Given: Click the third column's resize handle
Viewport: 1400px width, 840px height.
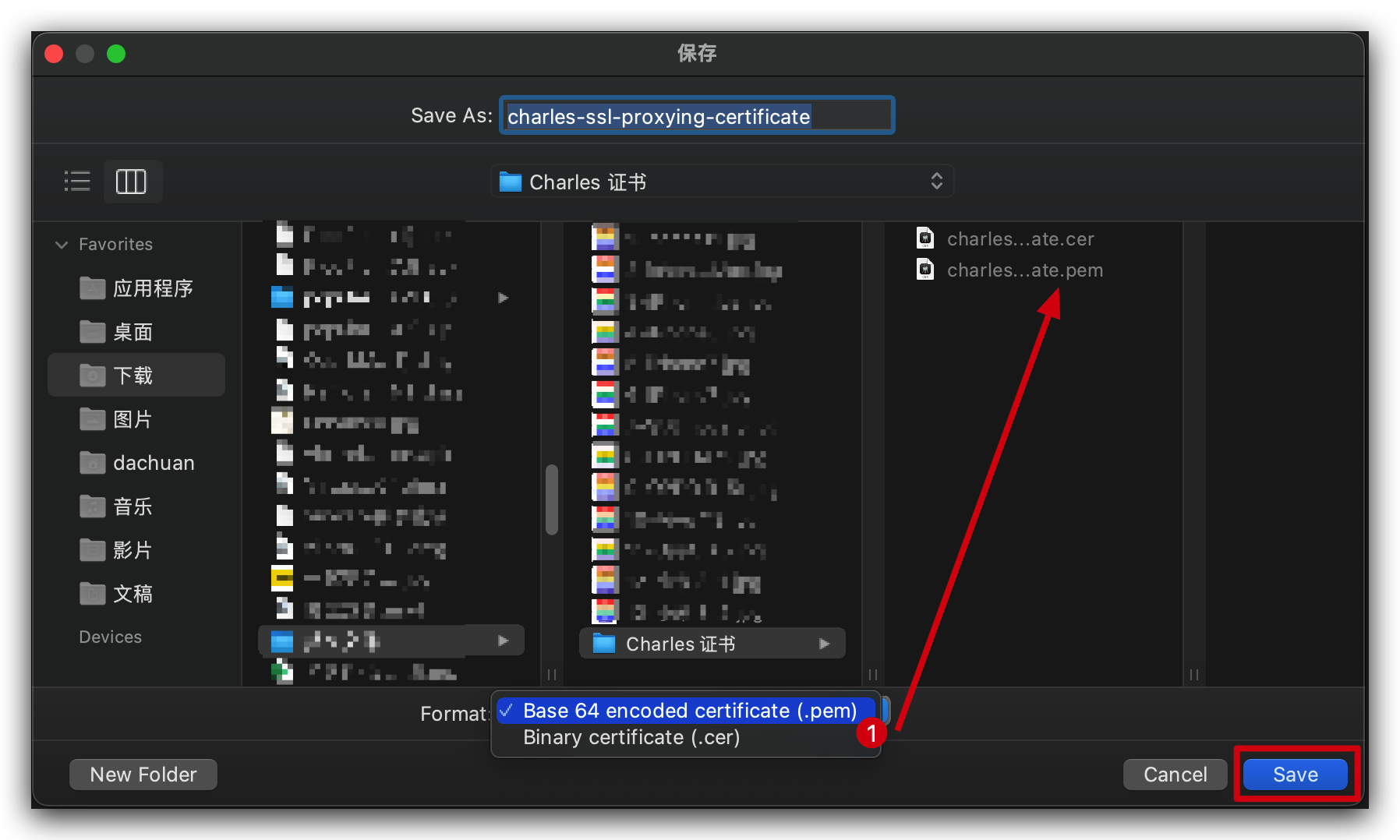Looking at the screenshot, I should coord(1194,675).
